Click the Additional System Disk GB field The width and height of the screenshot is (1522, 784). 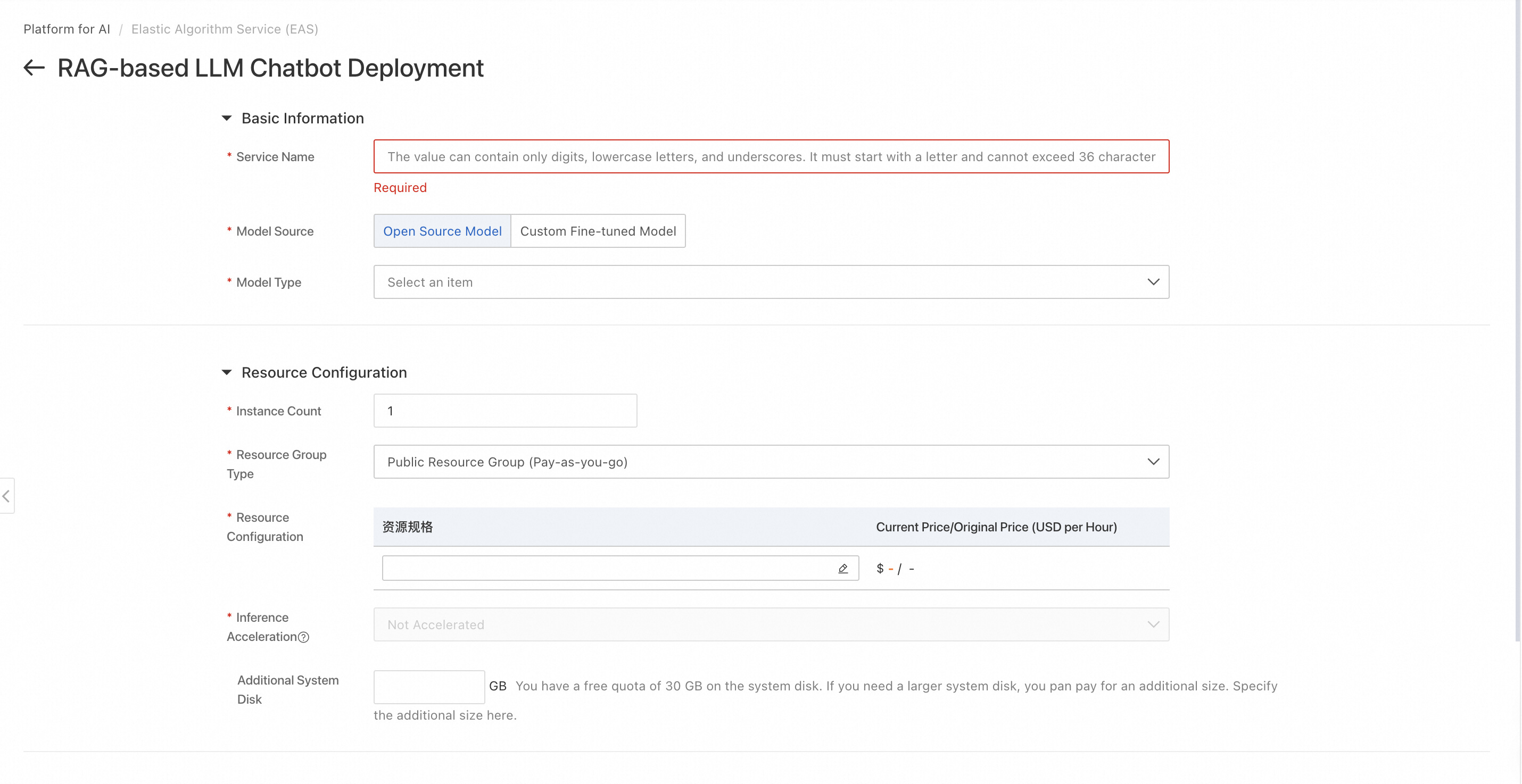pos(429,687)
